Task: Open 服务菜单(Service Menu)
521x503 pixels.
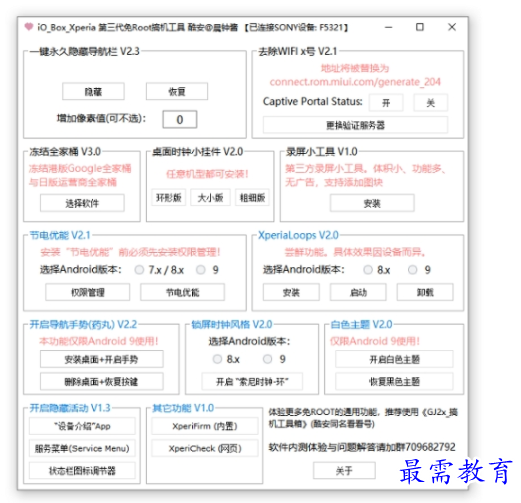Action: click(82, 448)
